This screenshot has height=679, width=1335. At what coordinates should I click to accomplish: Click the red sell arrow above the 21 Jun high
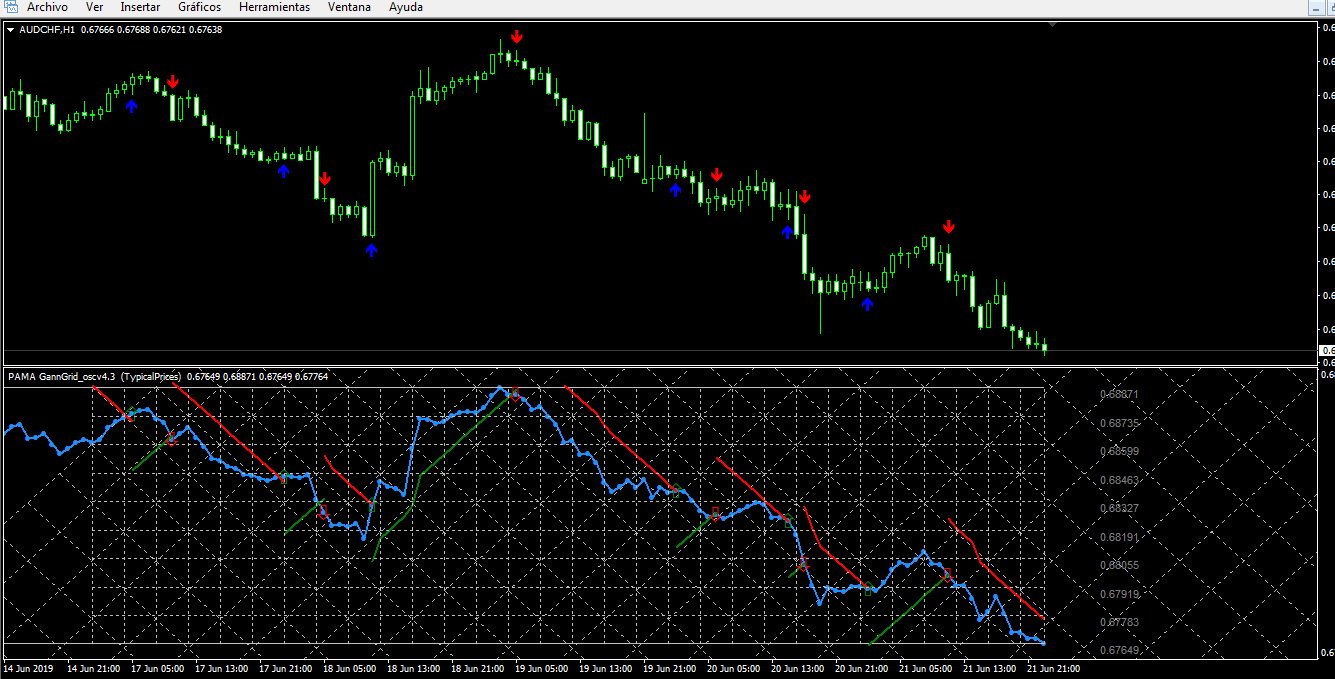click(x=949, y=226)
